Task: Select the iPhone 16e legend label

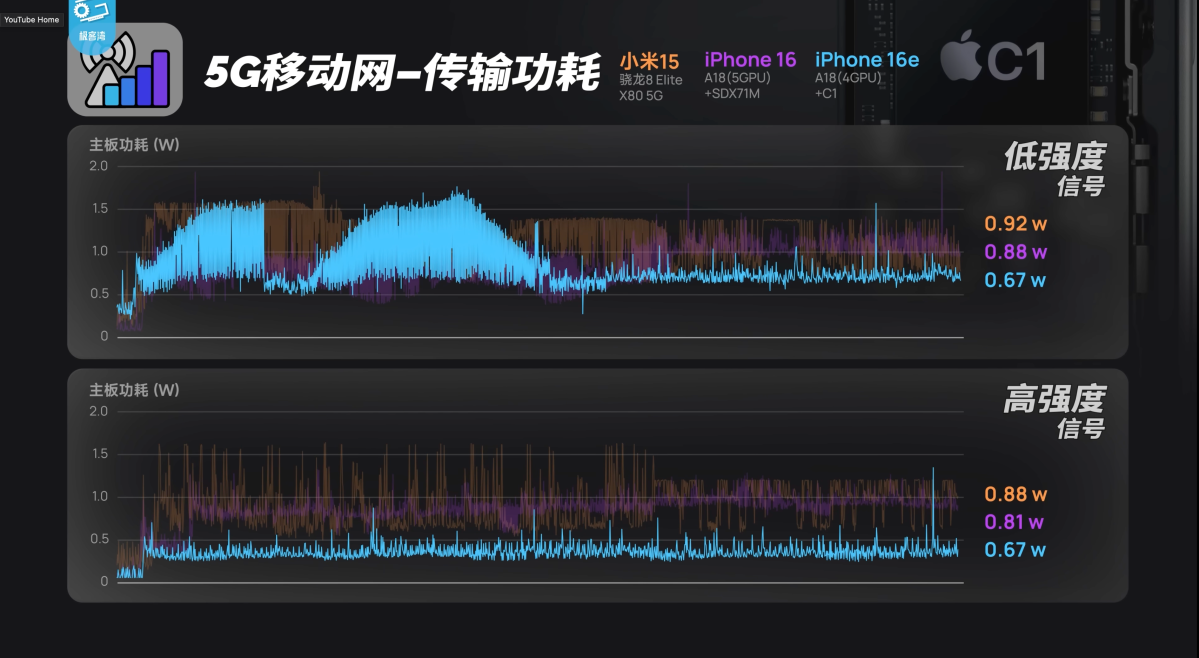Action: (x=867, y=60)
